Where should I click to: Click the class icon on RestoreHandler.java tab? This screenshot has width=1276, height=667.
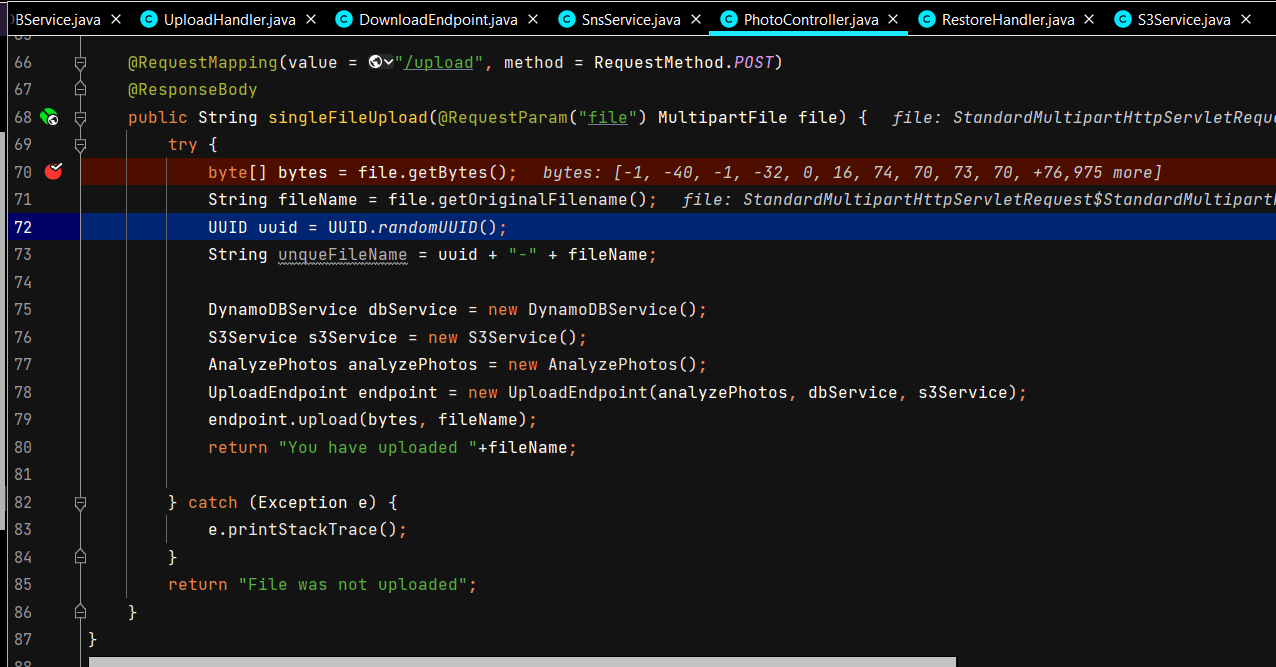tap(927, 19)
